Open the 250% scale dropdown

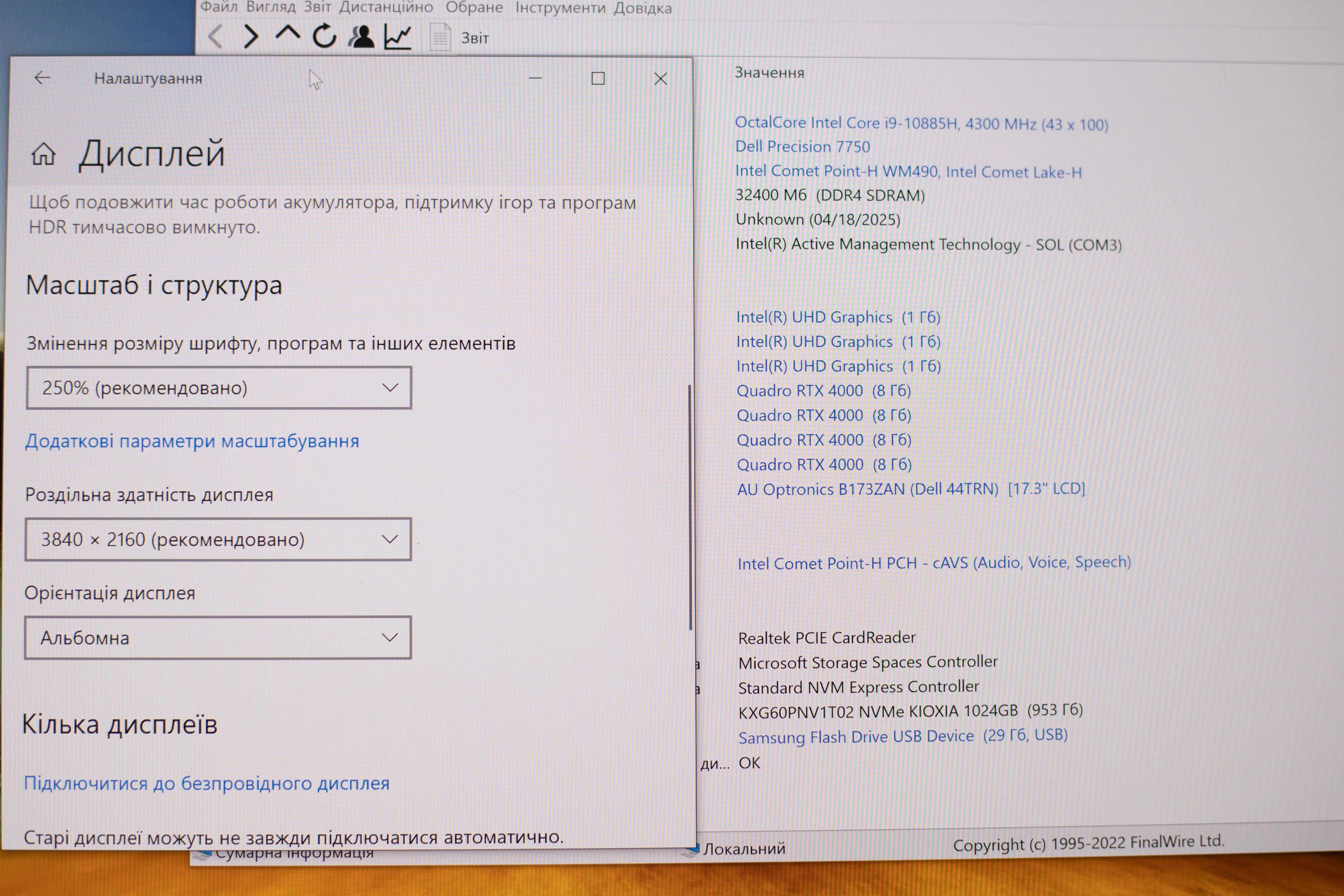click(x=219, y=388)
